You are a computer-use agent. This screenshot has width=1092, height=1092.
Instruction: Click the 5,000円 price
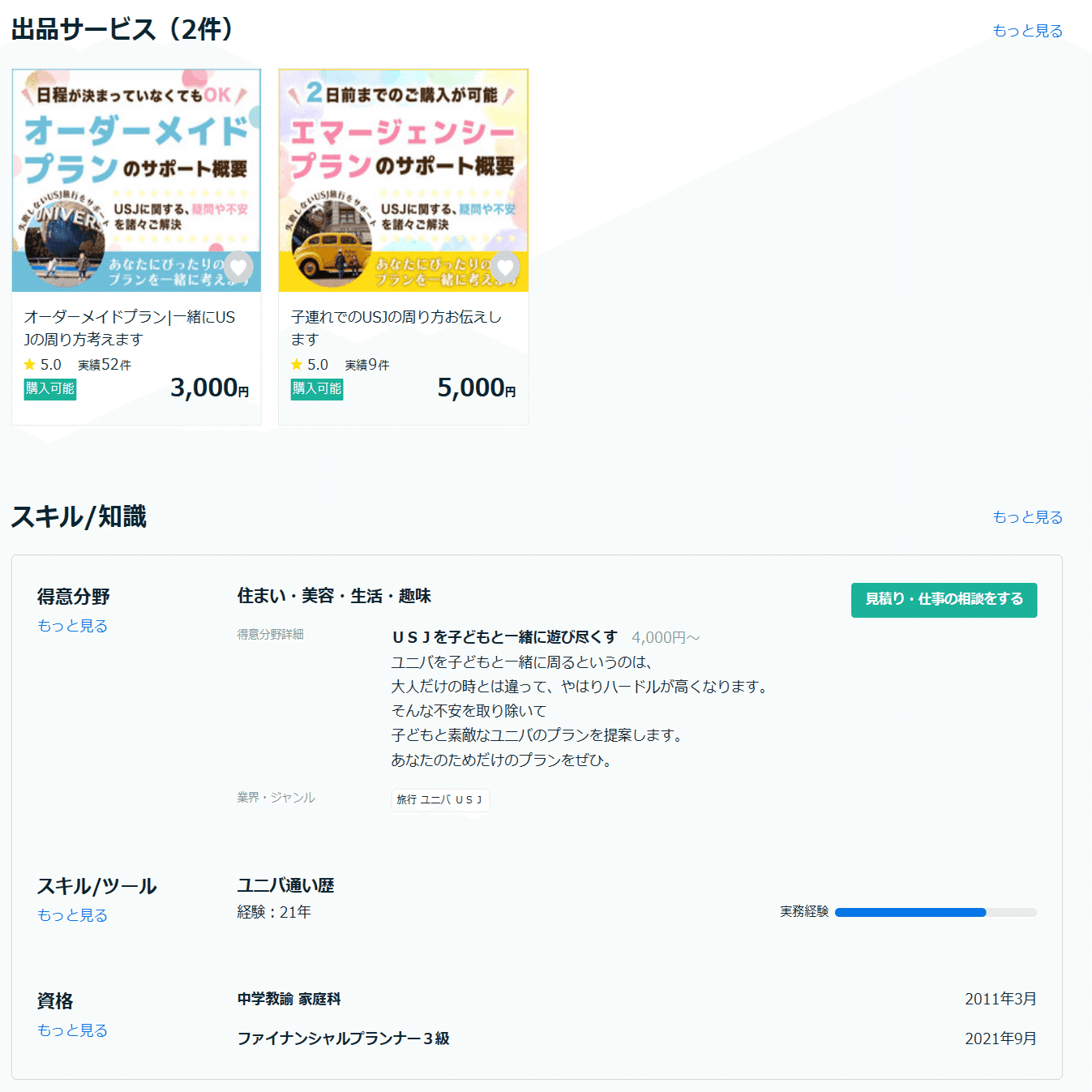coord(477,388)
